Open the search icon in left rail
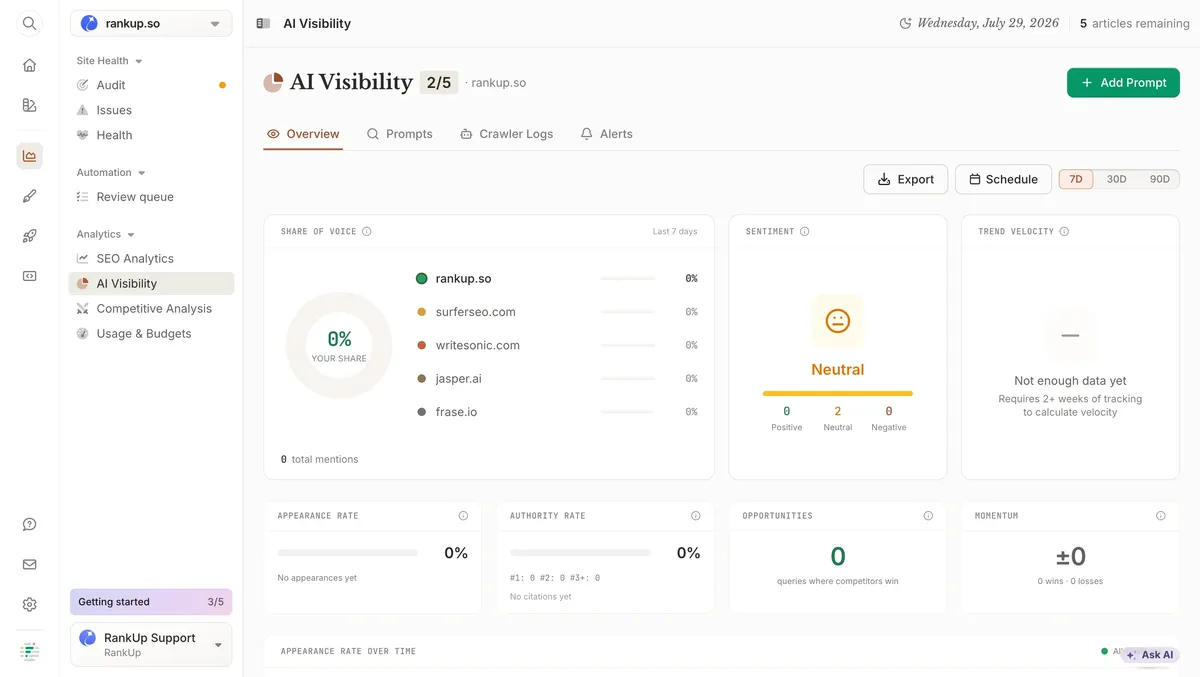This screenshot has width=1200, height=677. [29, 23]
